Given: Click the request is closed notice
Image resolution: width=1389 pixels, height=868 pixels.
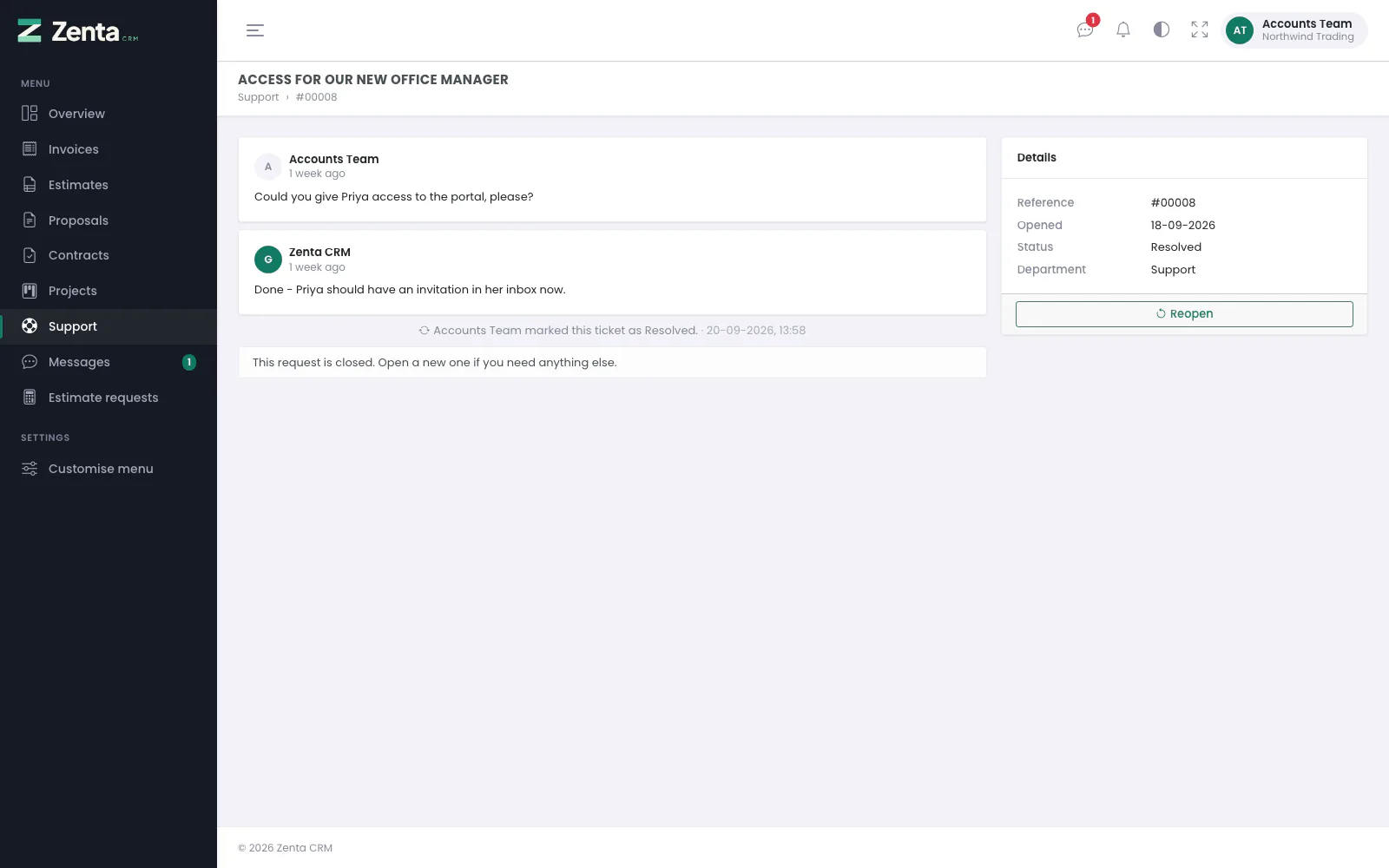Looking at the screenshot, I should click(612, 363).
